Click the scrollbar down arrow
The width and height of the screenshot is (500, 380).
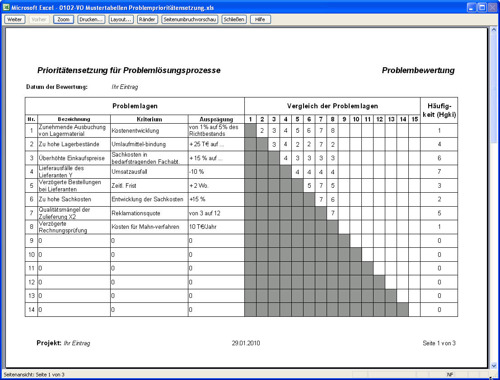[494, 366]
